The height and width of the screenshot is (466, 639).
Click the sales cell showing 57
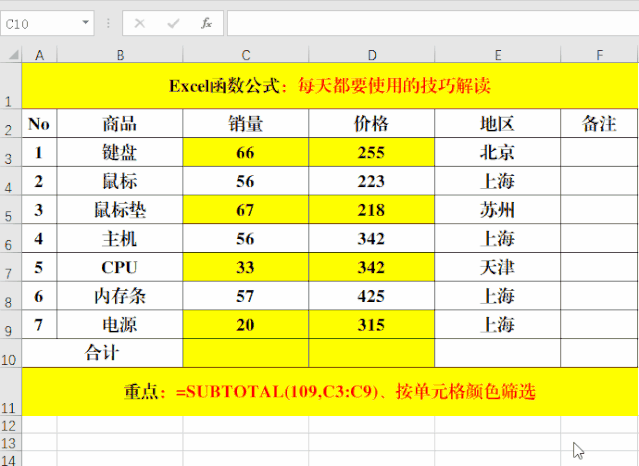pyautogui.click(x=246, y=296)
